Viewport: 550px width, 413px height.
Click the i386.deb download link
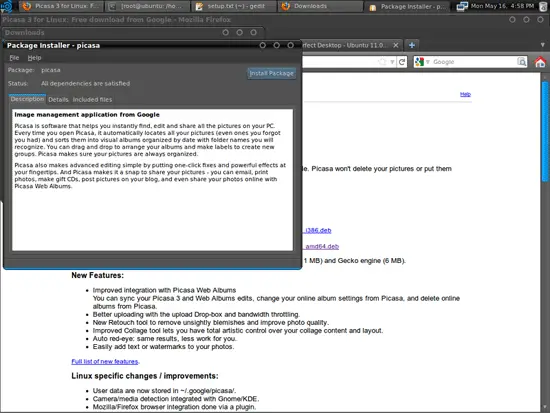tap(318, 231)
